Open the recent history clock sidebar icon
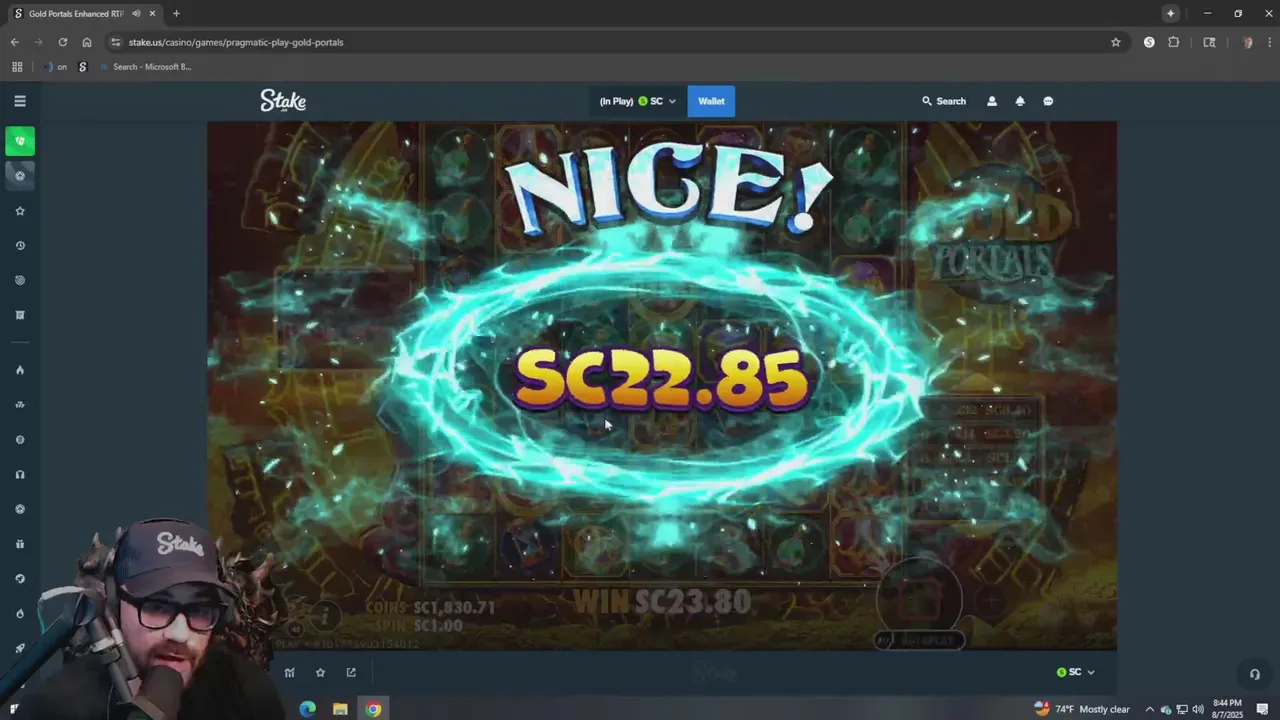The width and height of the screenshot is (1280, 720). click(20, 246)
